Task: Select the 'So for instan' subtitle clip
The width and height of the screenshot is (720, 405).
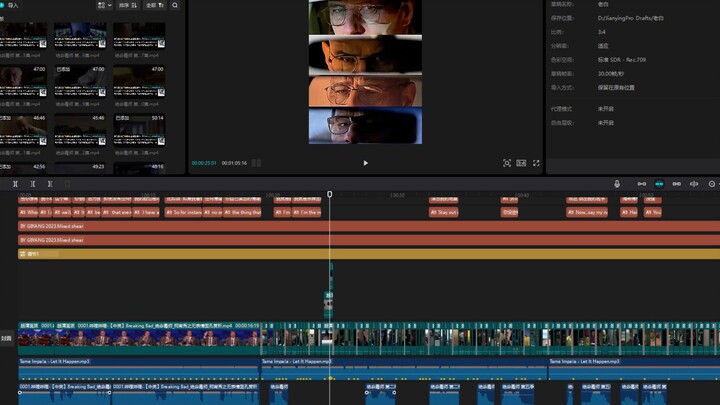Action: [183, 212]
